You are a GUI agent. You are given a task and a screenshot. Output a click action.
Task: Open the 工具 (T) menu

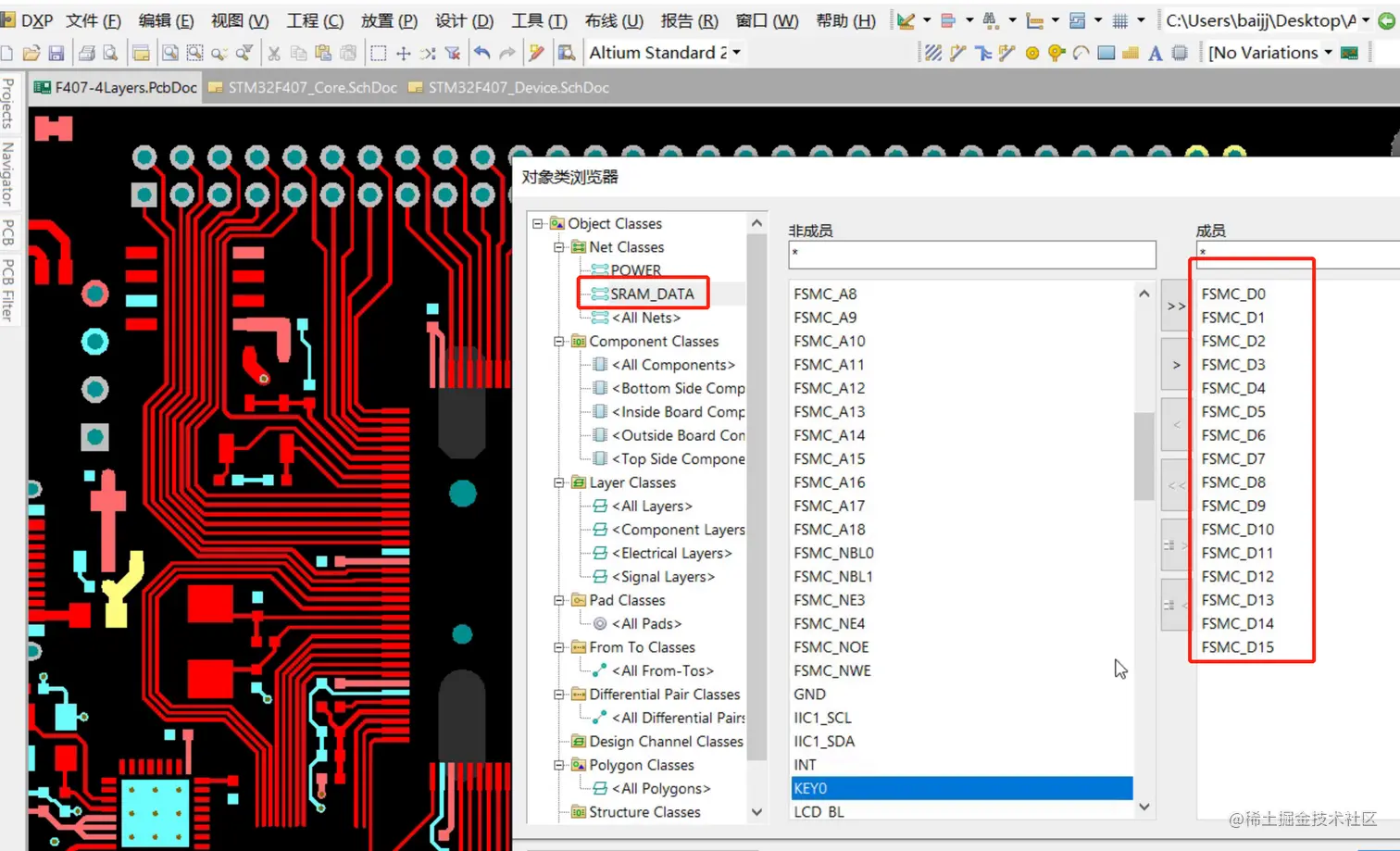539,20
